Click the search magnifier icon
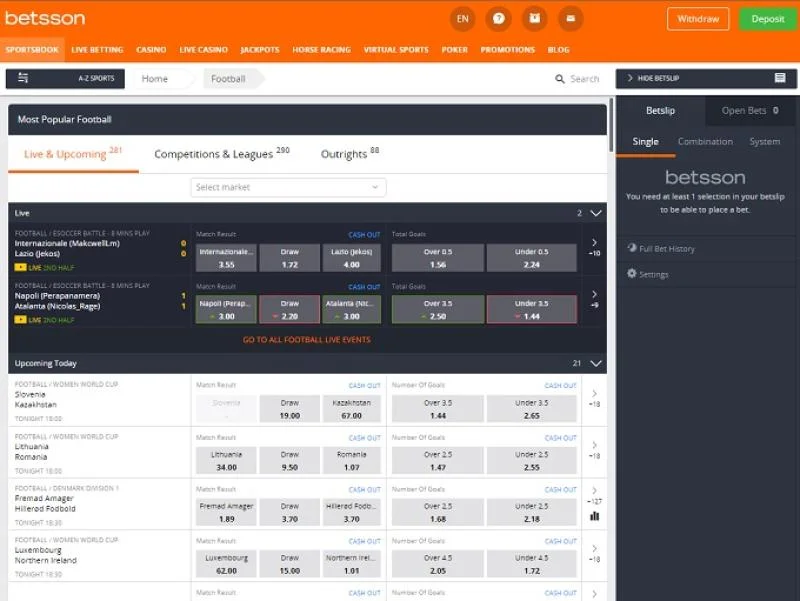This screenshot has width=800, height=601. click(x=560, y=79)
